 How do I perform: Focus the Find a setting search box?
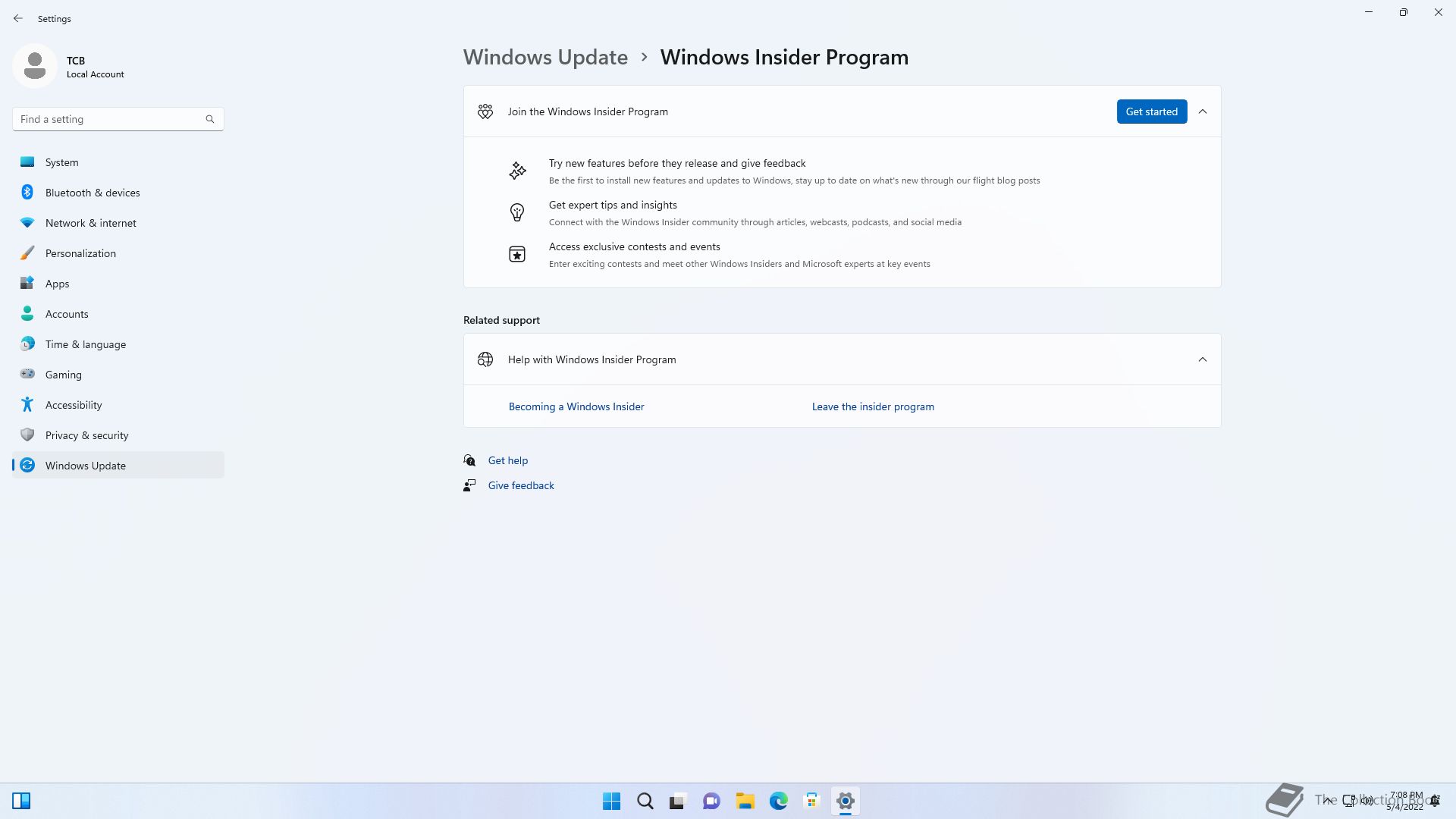coord(118,119)
